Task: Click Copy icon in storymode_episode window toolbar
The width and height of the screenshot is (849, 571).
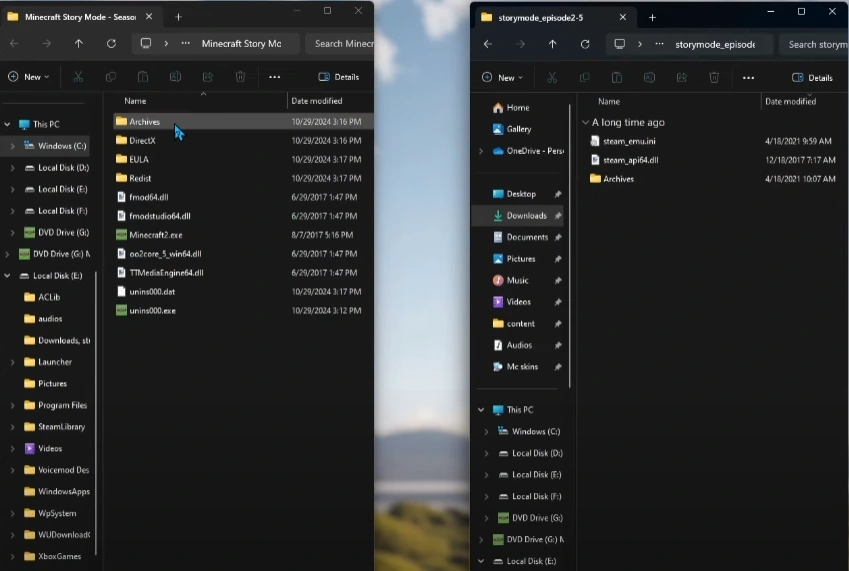Action: (x=584, y=77)
